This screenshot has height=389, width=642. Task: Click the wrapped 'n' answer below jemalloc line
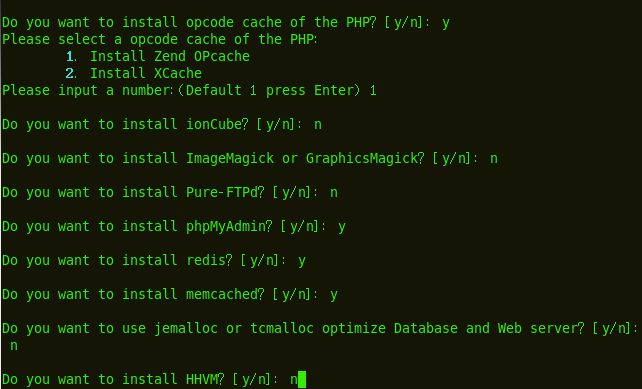click(x=14, y=346)
